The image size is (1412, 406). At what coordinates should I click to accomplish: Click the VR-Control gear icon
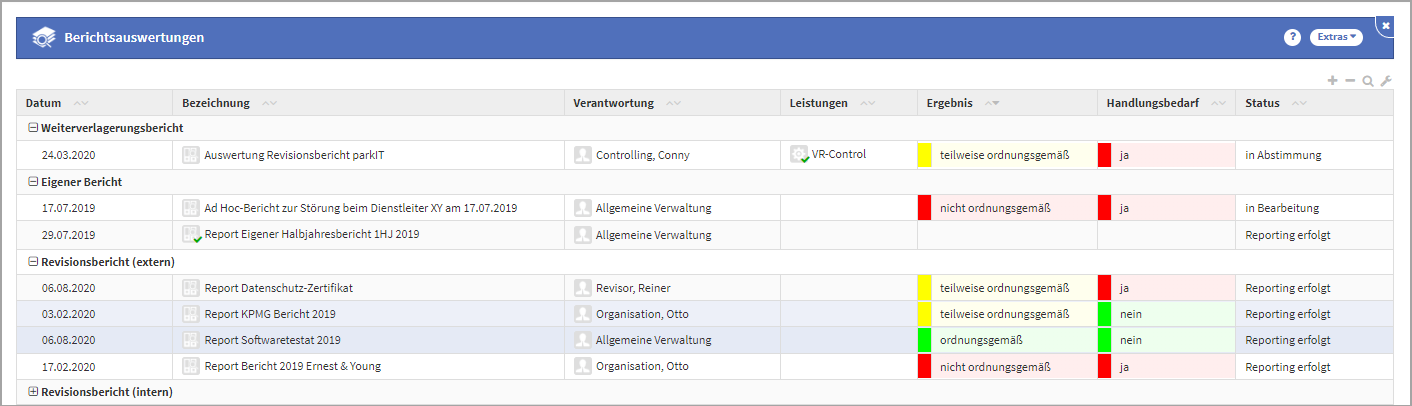tap(798, 155)
